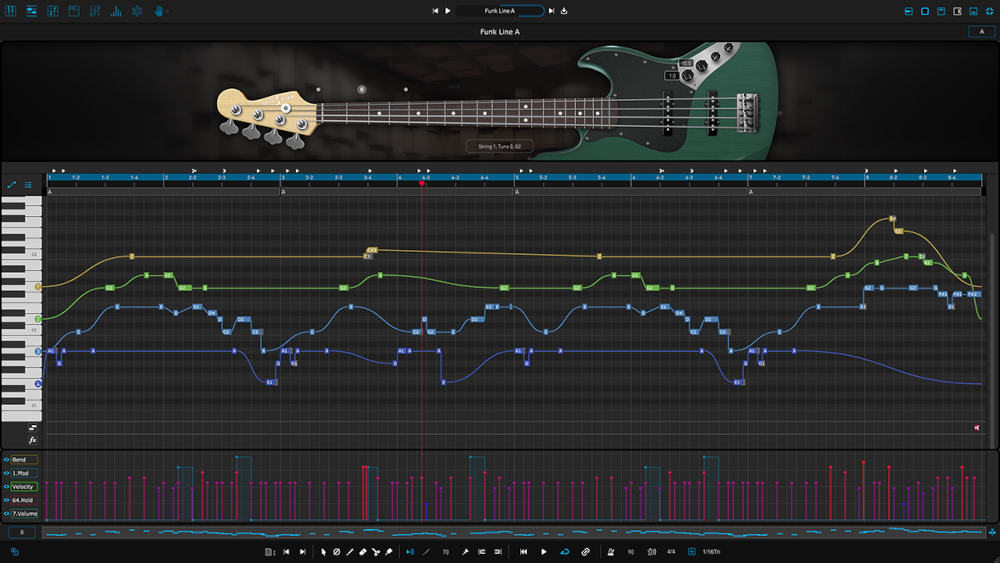The image size is (1000, 563).
Task: Click the magenta marker icon at right edge
Action: 976,428
